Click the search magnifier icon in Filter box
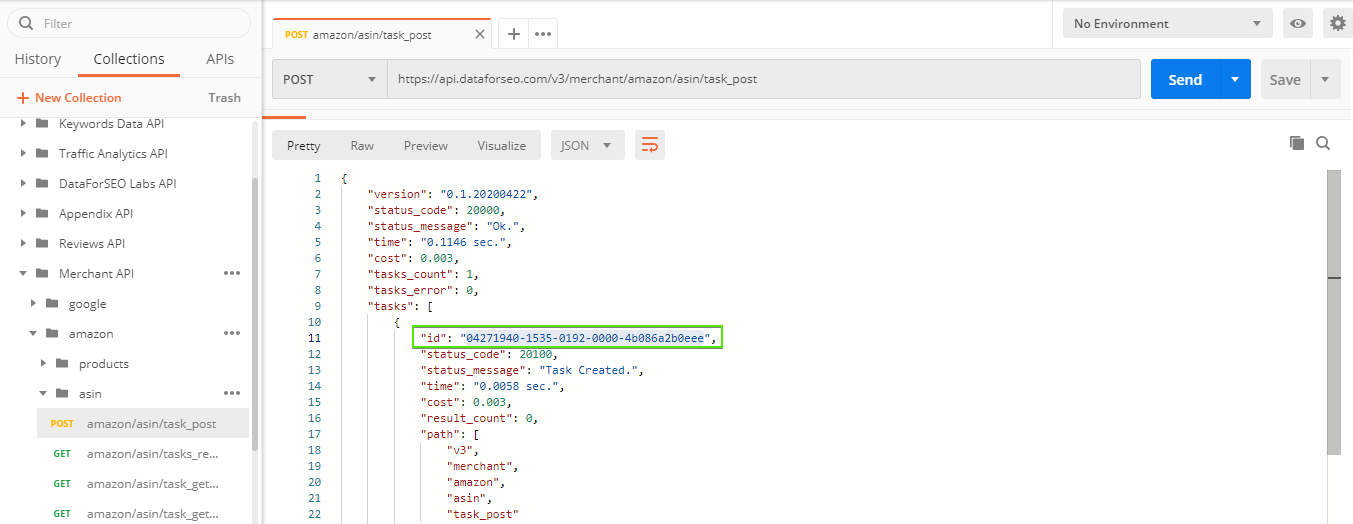1353x524 pixels. 27,23
